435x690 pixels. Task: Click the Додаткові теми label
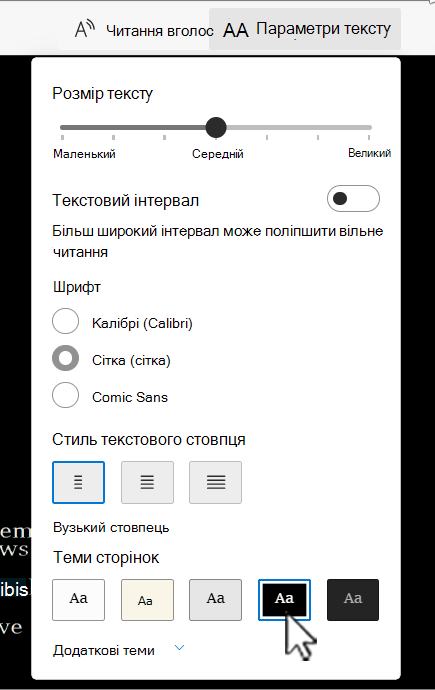point(104,650)
